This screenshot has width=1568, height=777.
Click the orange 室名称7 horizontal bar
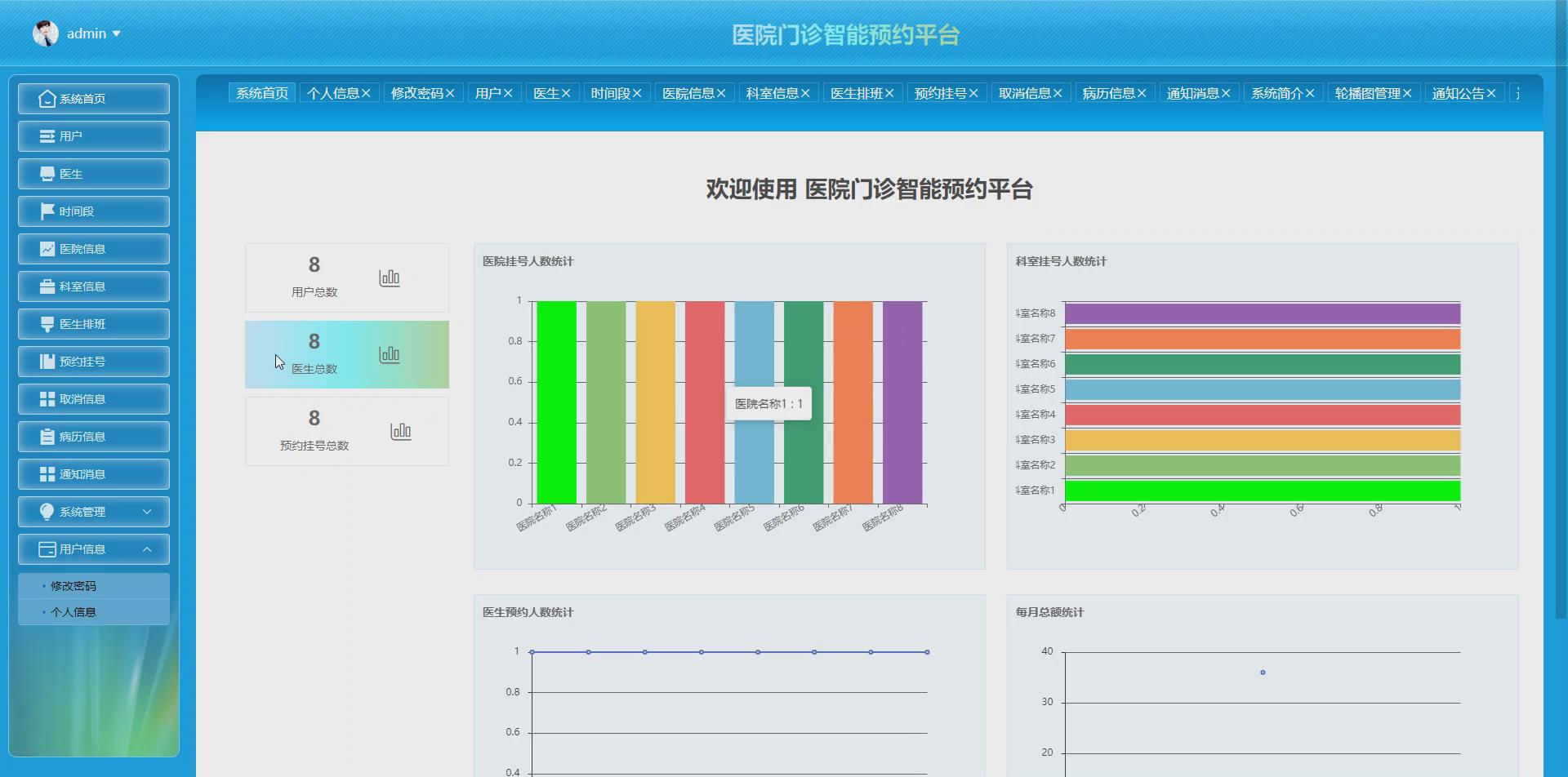click(x=1263, y=339)
